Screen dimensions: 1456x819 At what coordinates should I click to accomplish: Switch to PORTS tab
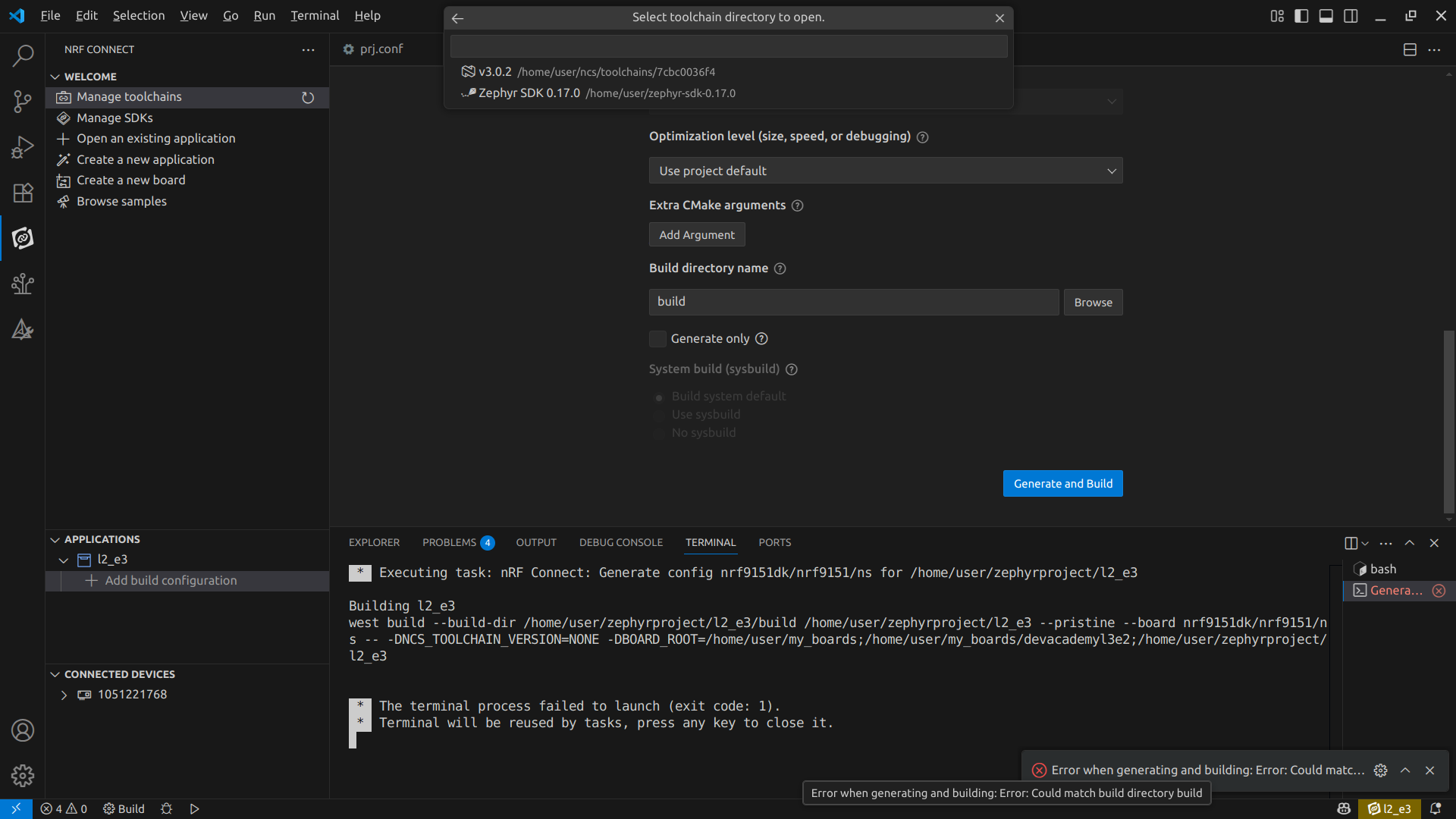(x=774, y=543)
